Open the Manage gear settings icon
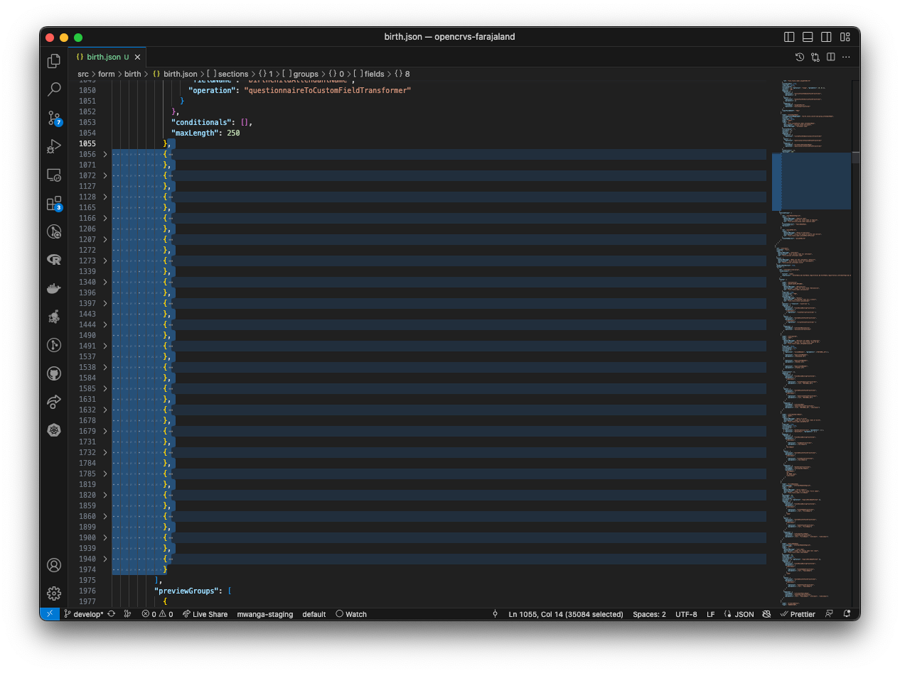This screenshot has width=900, height=673. pos(54,593)
